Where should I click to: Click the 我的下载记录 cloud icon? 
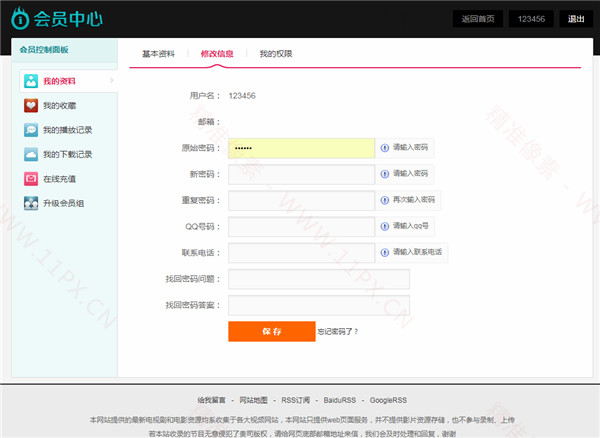click(31, 155)
